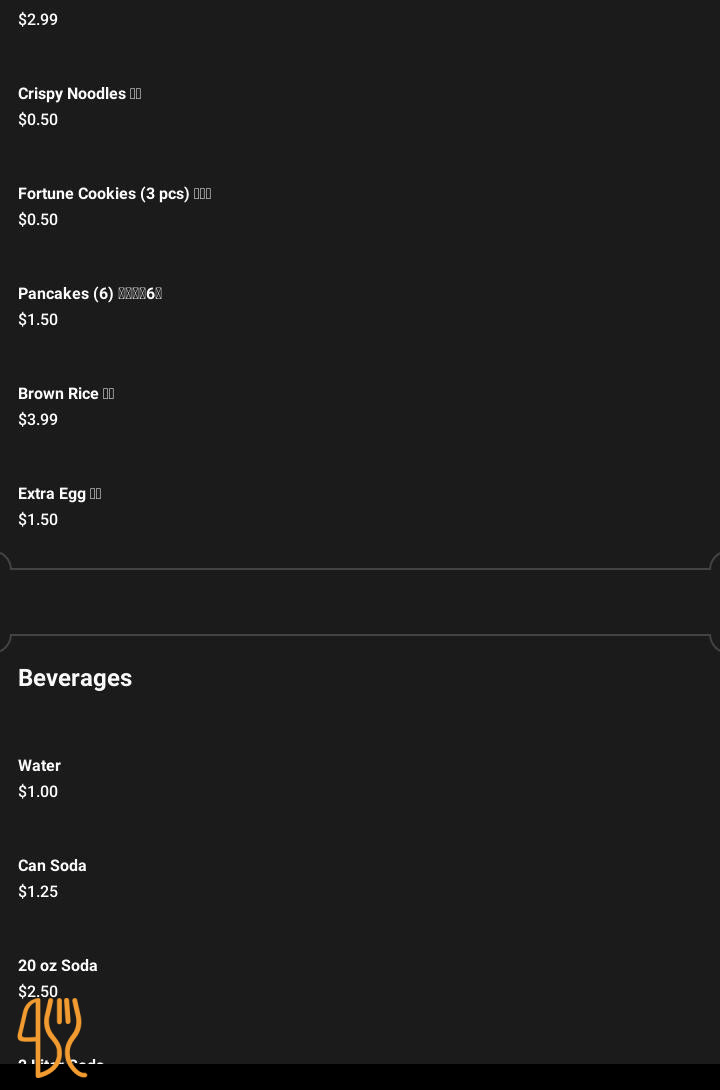Click the $0.50 price under Crispy Noodles

tap(38, 120)
